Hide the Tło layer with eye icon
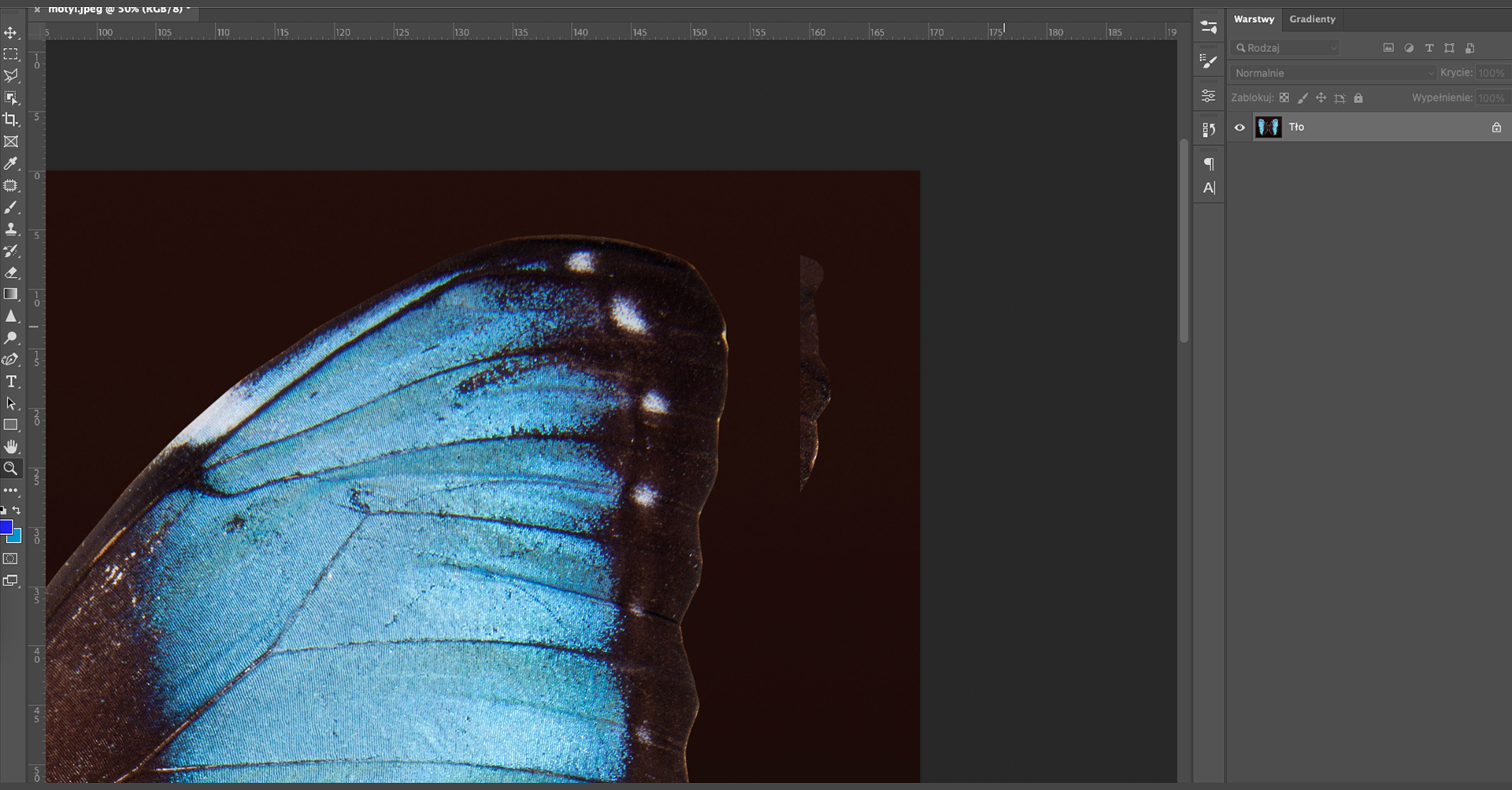Viewport: 1512px width, 790px height. pos(1240,128)
